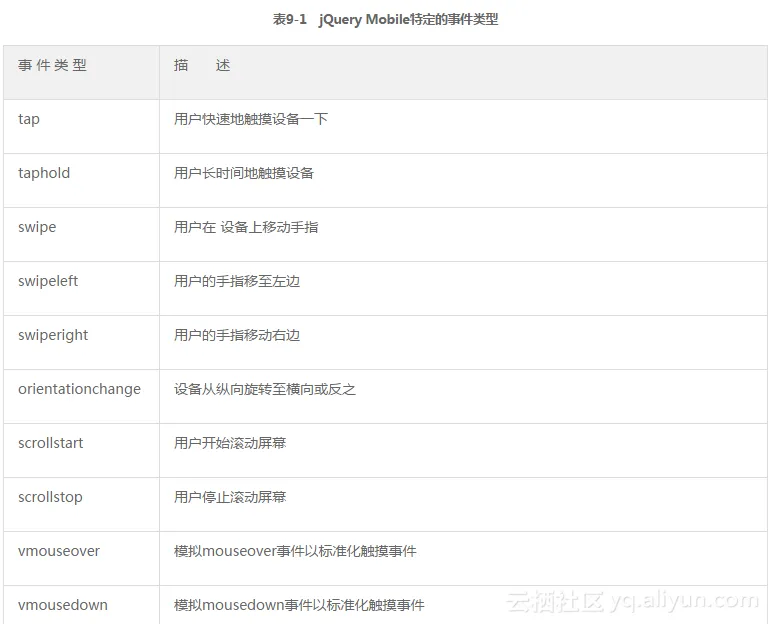The image size is (770, 624).
Task: Click the description 用户快速地触摸设备一下
Action: click(x=251, y=119)
